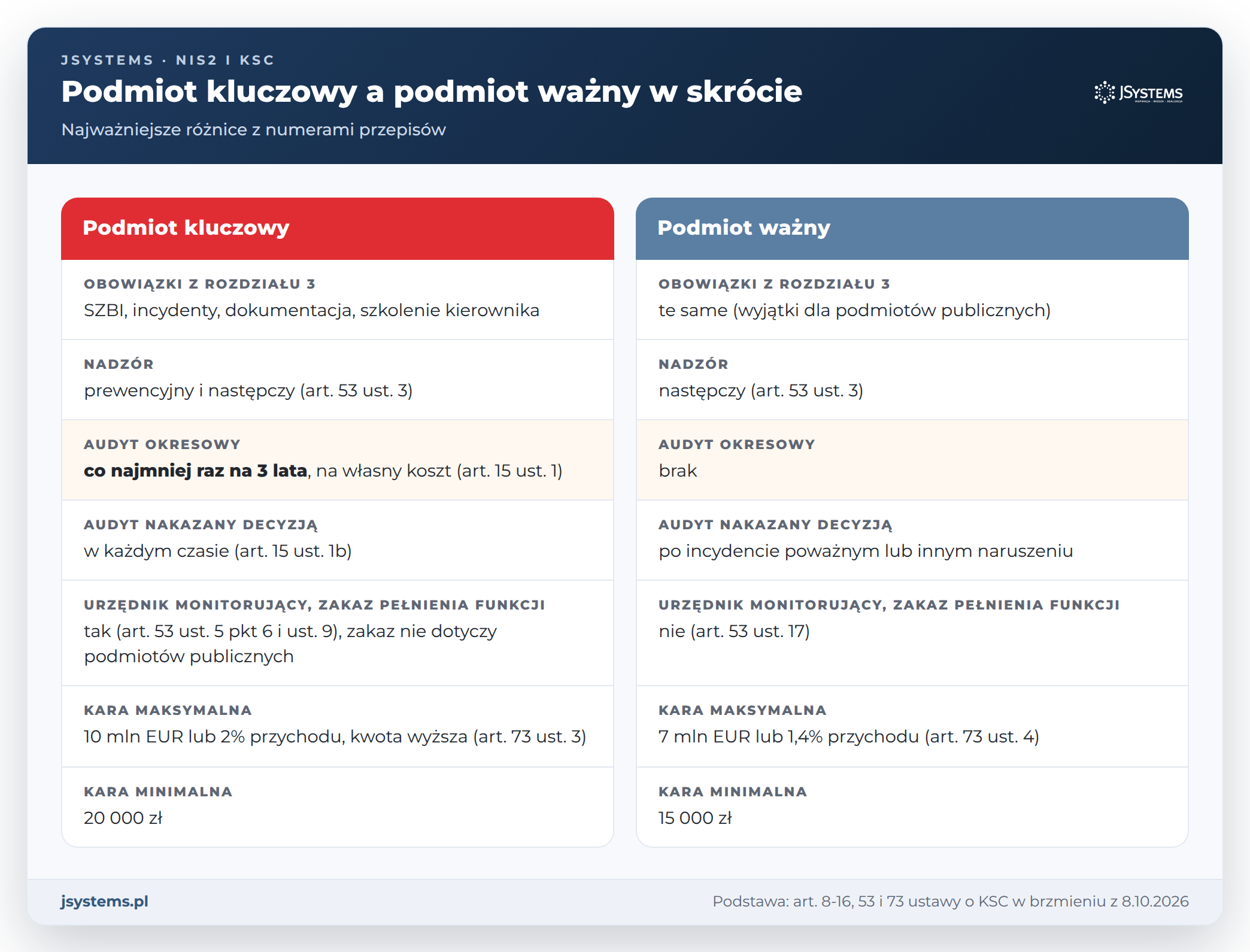The image size is (1250, 952).
Task: Click subtitle 'Najważniejsze różnice z numerami przepisów'
Action: pos(253,129)
